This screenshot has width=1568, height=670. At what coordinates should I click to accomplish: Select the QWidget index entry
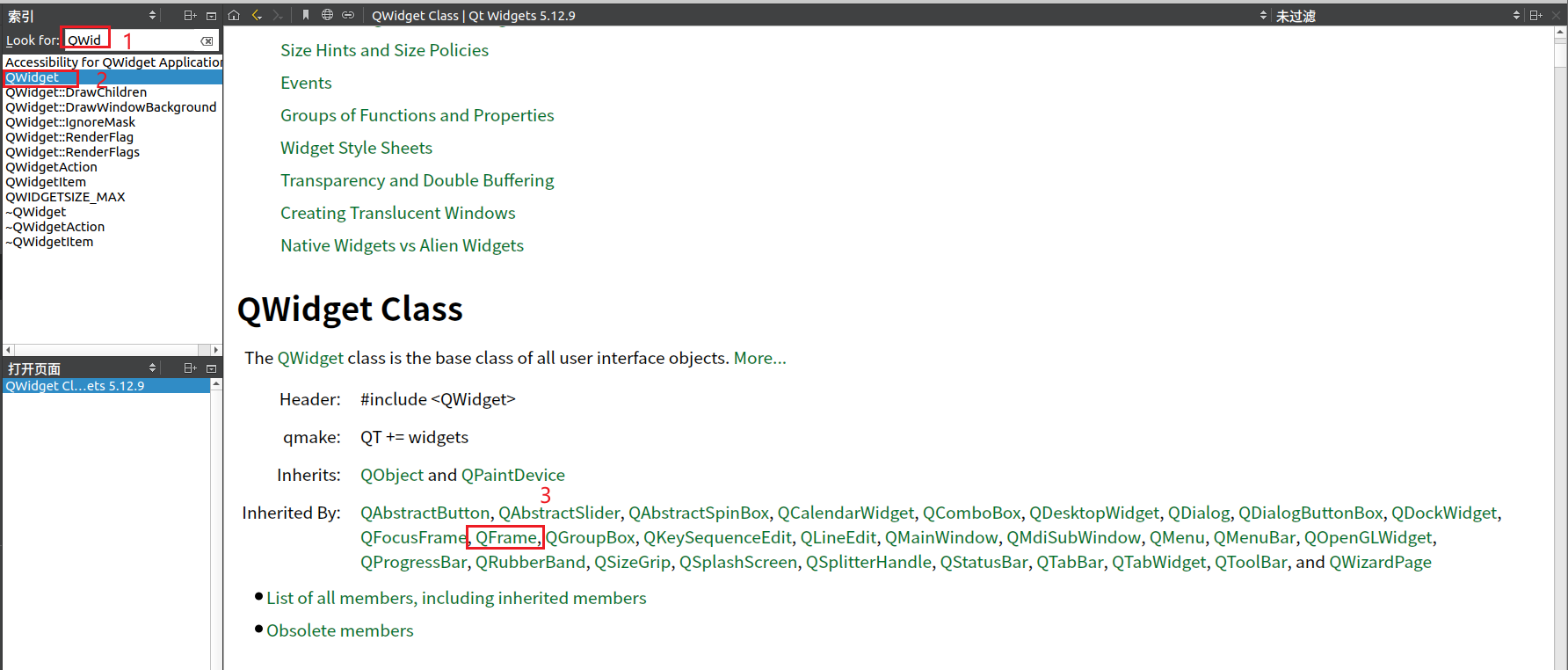[x=113, y=77]
